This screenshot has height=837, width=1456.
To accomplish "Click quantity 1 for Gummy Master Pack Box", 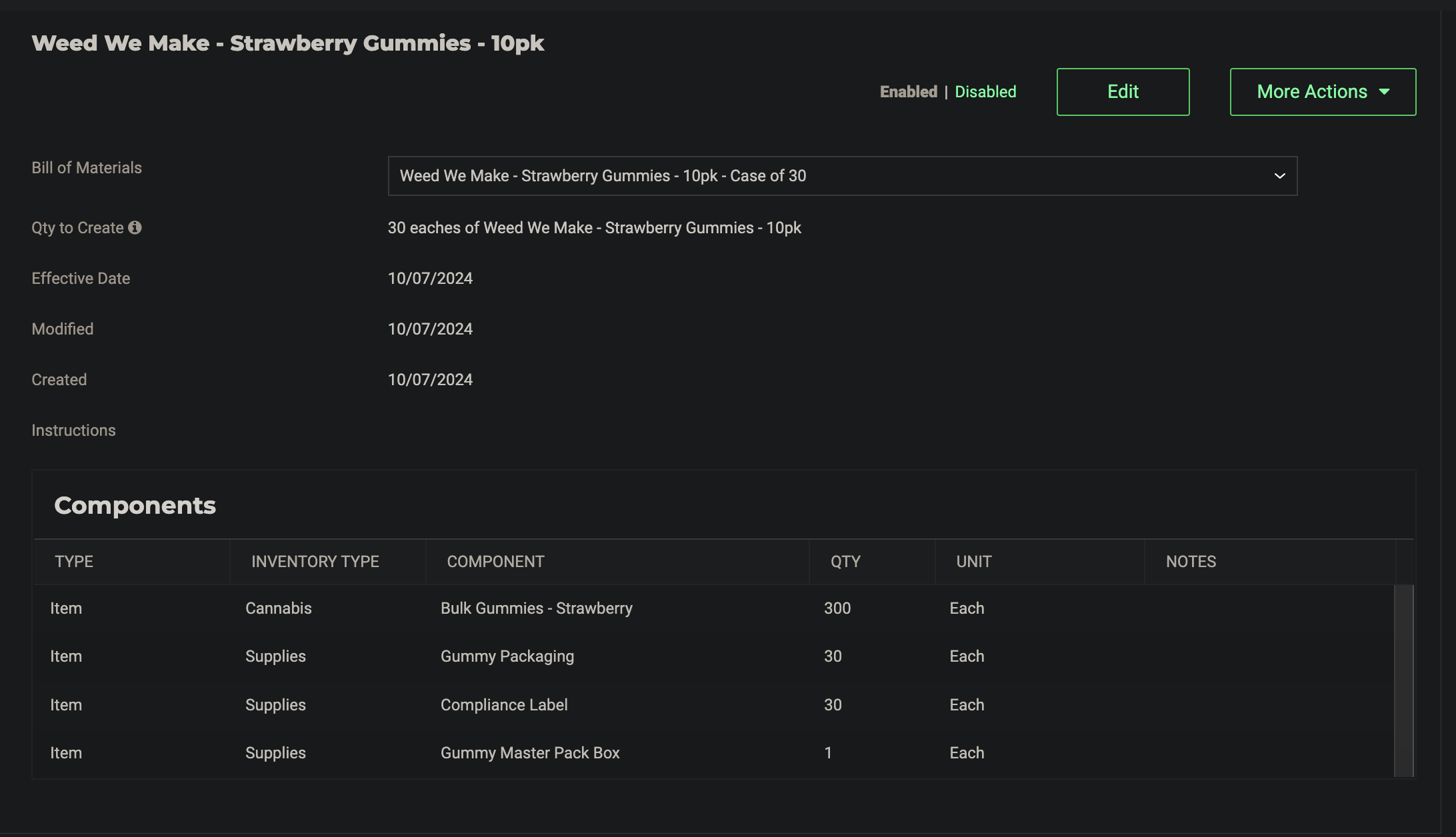I will tap(828, 753).
